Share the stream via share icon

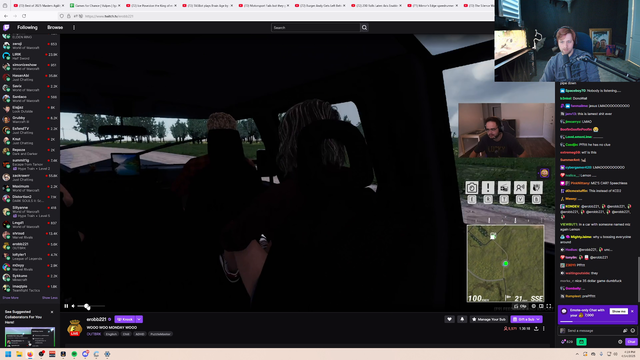536,329
